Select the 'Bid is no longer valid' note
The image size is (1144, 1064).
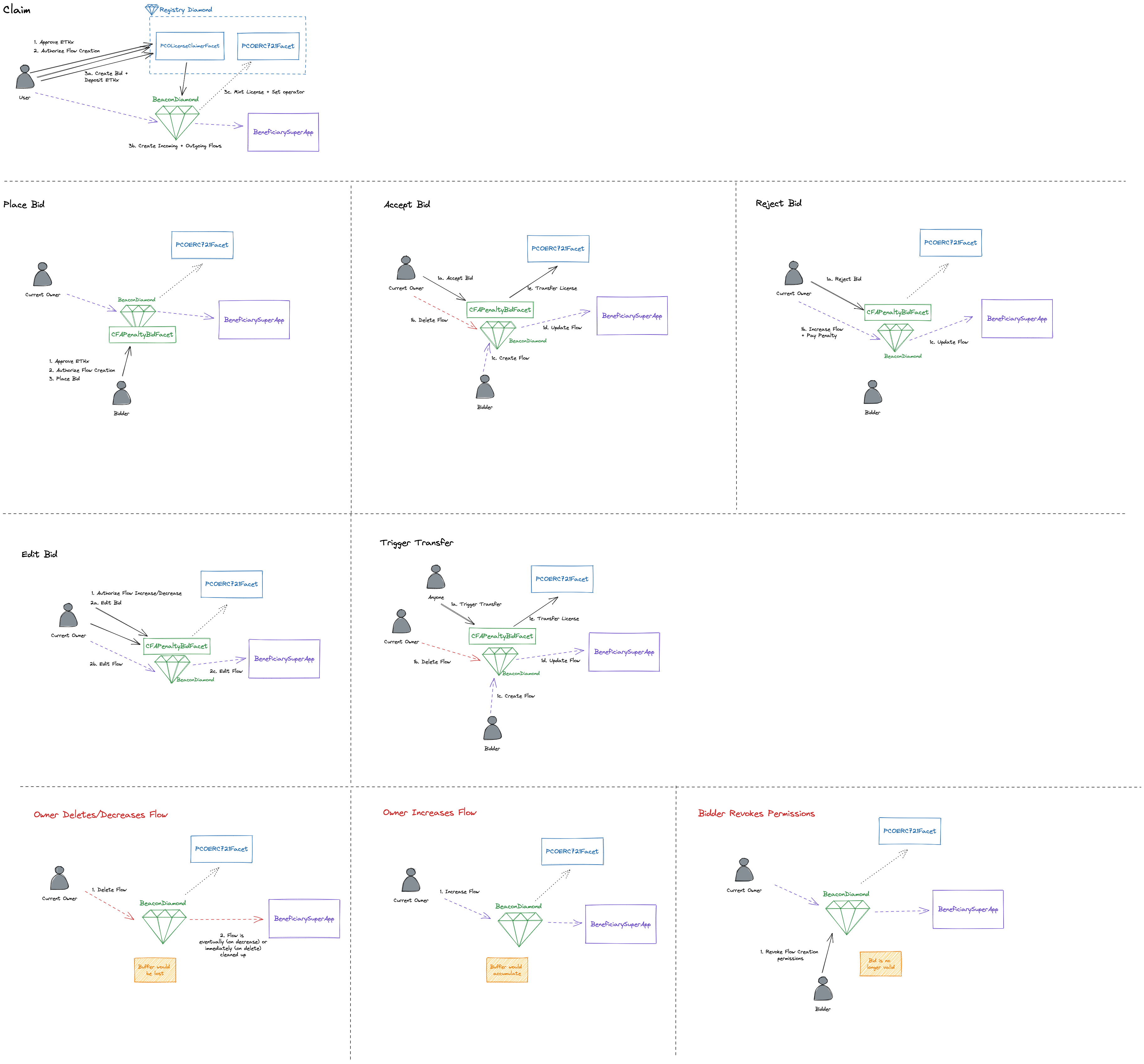[x=880, y=964]
